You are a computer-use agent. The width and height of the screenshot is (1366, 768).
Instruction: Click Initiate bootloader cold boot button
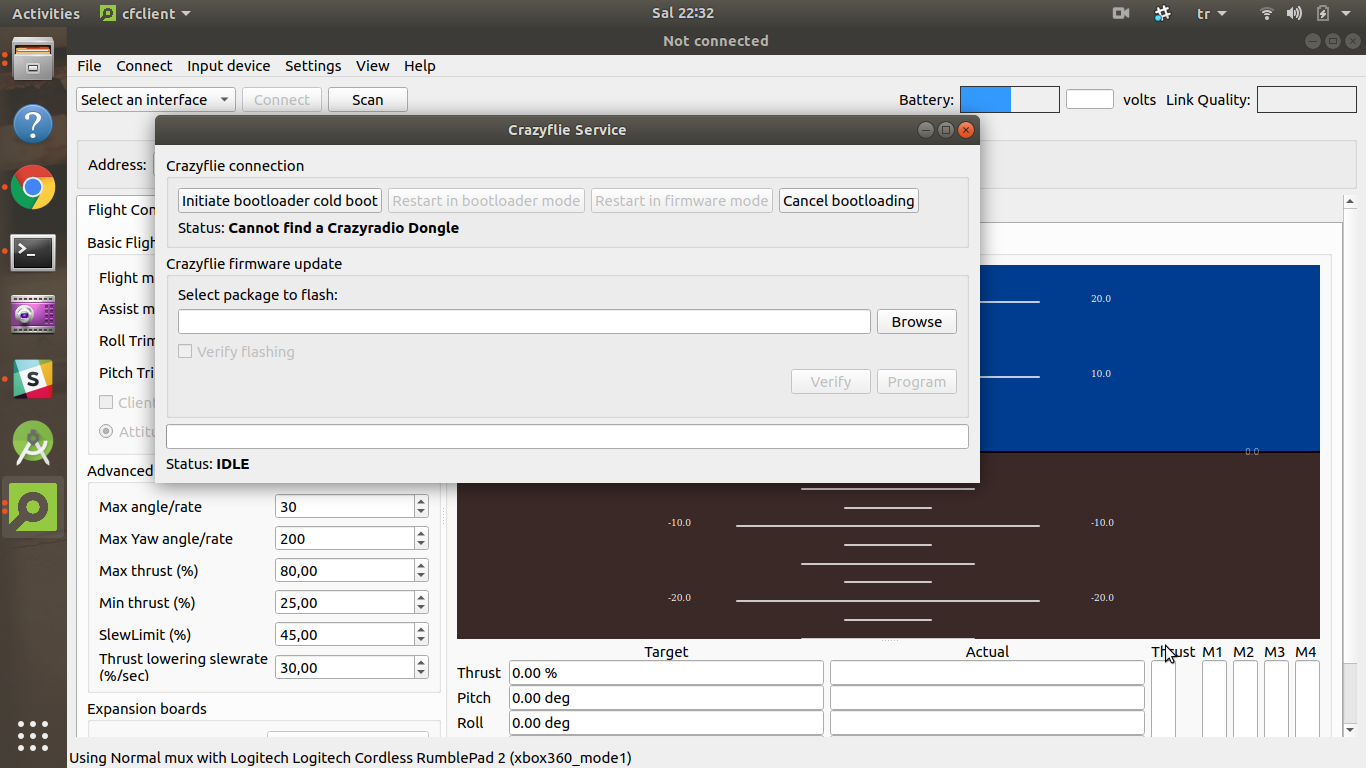tap(280, 201)
